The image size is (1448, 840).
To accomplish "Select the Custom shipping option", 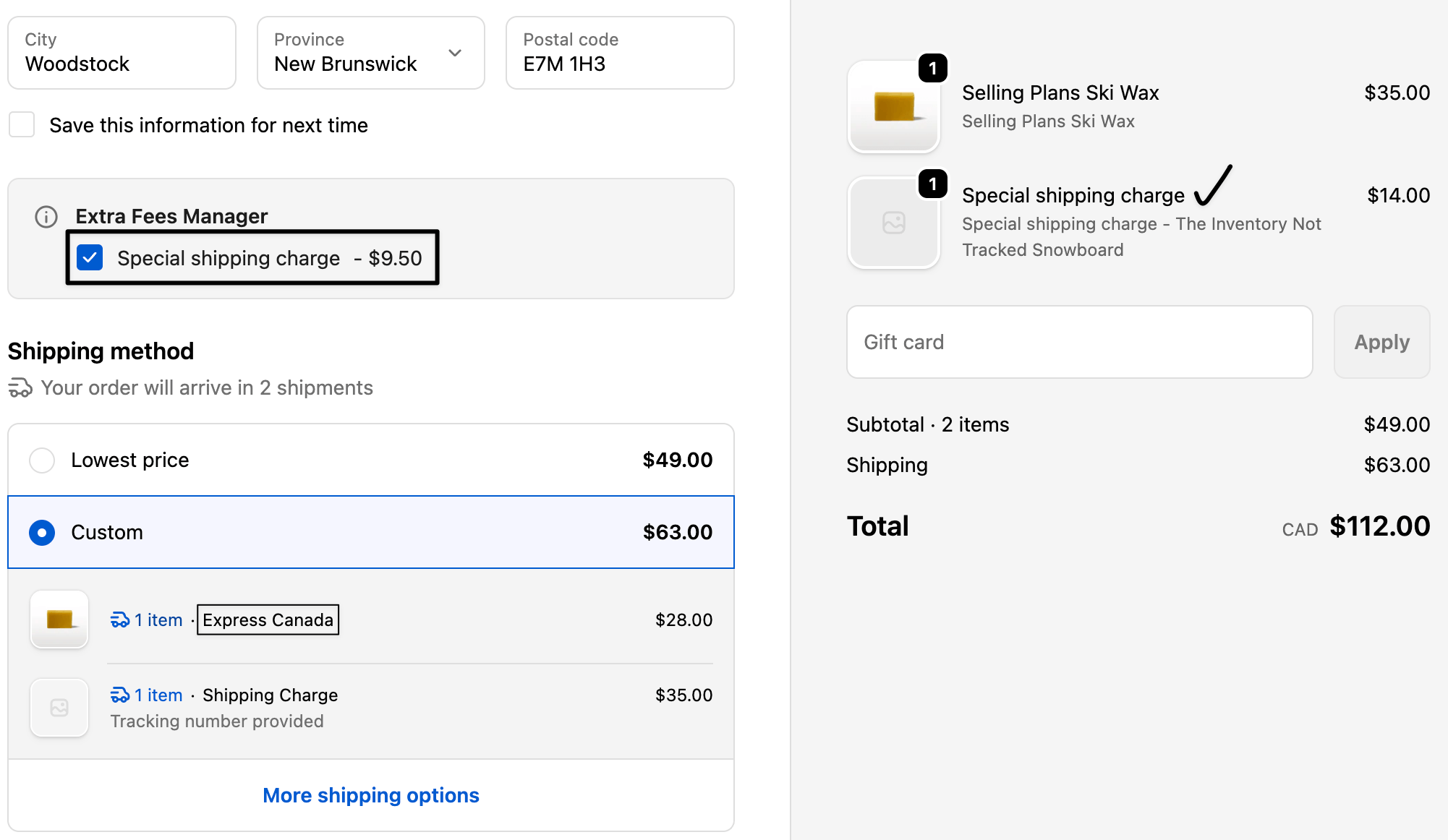I will (x=42, y=533).
